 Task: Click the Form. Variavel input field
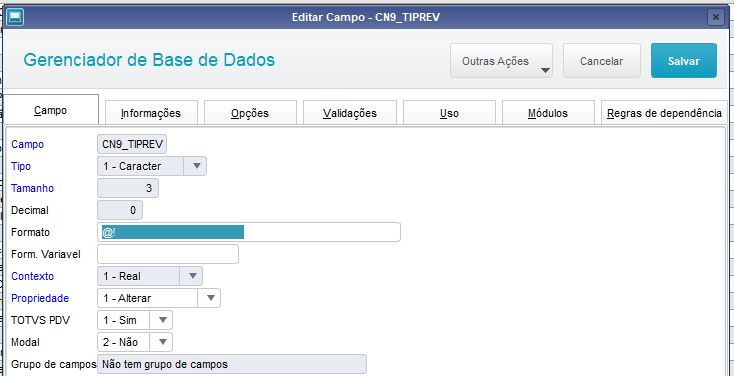point(168,254)
